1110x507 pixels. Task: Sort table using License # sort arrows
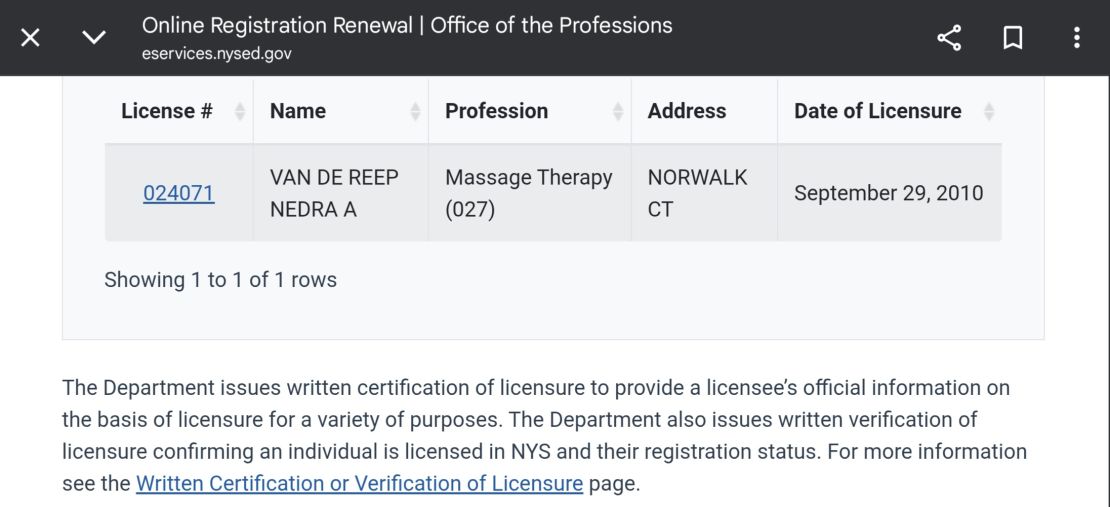click(240, 112)
